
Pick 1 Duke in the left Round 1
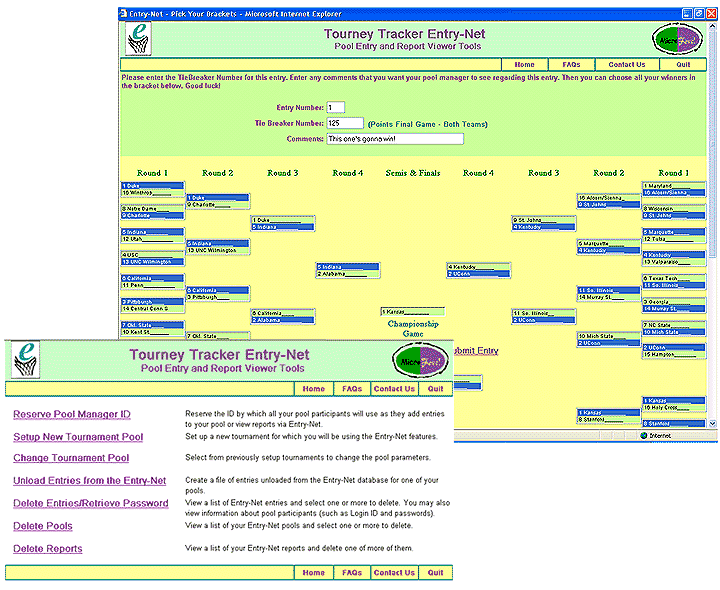tap(152, 185)
